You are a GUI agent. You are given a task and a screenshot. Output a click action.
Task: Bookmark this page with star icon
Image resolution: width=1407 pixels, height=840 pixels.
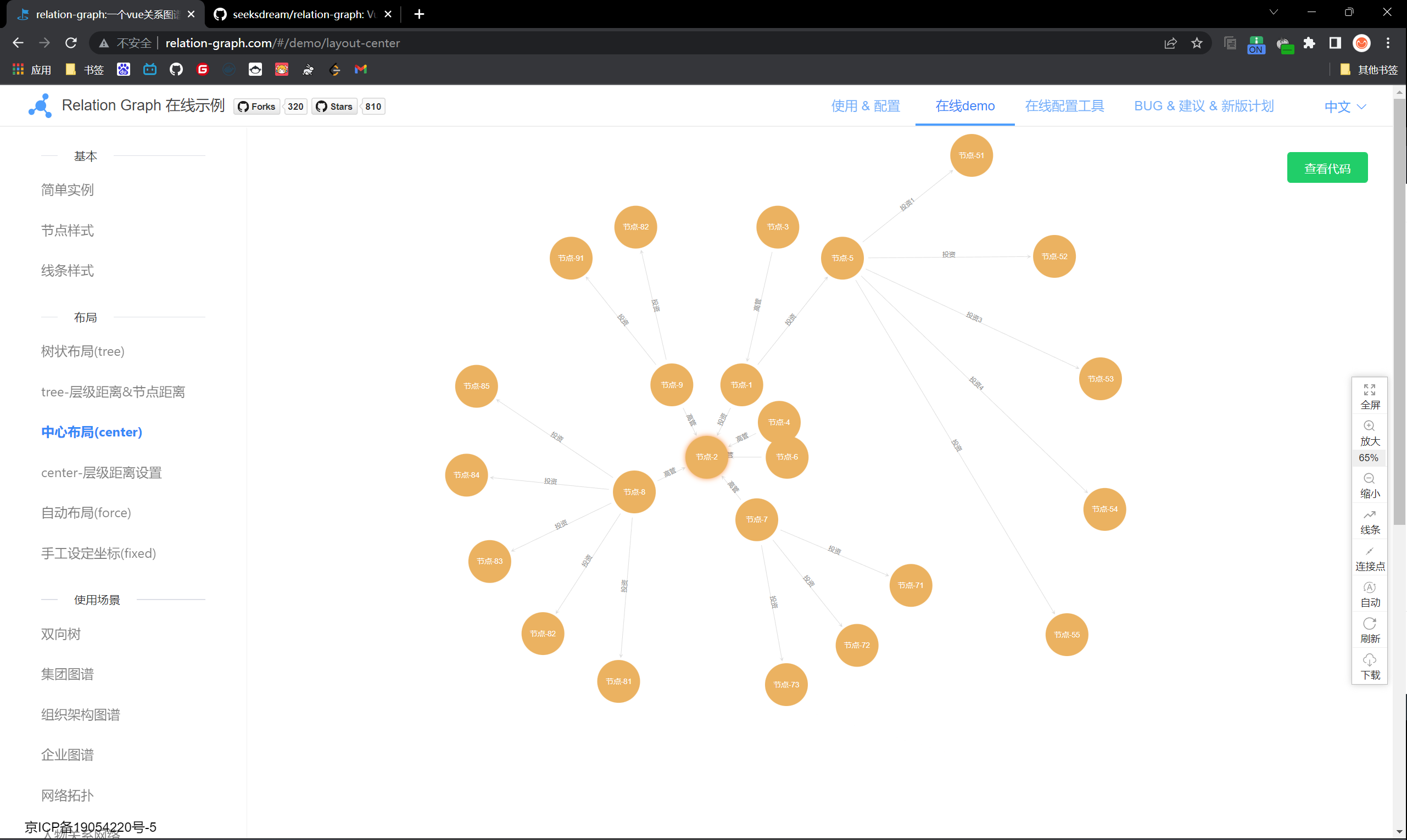(x=1196, y=43)
